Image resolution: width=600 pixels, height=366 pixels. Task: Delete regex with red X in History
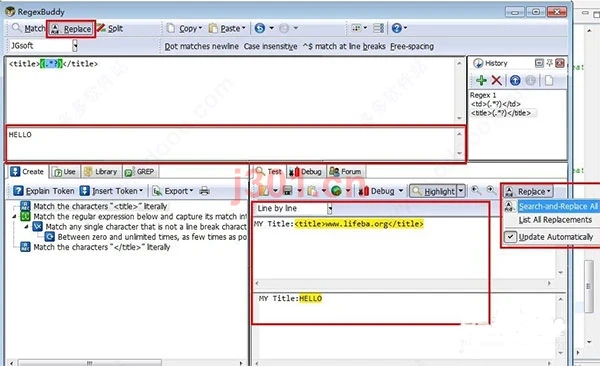pos(496,80)
